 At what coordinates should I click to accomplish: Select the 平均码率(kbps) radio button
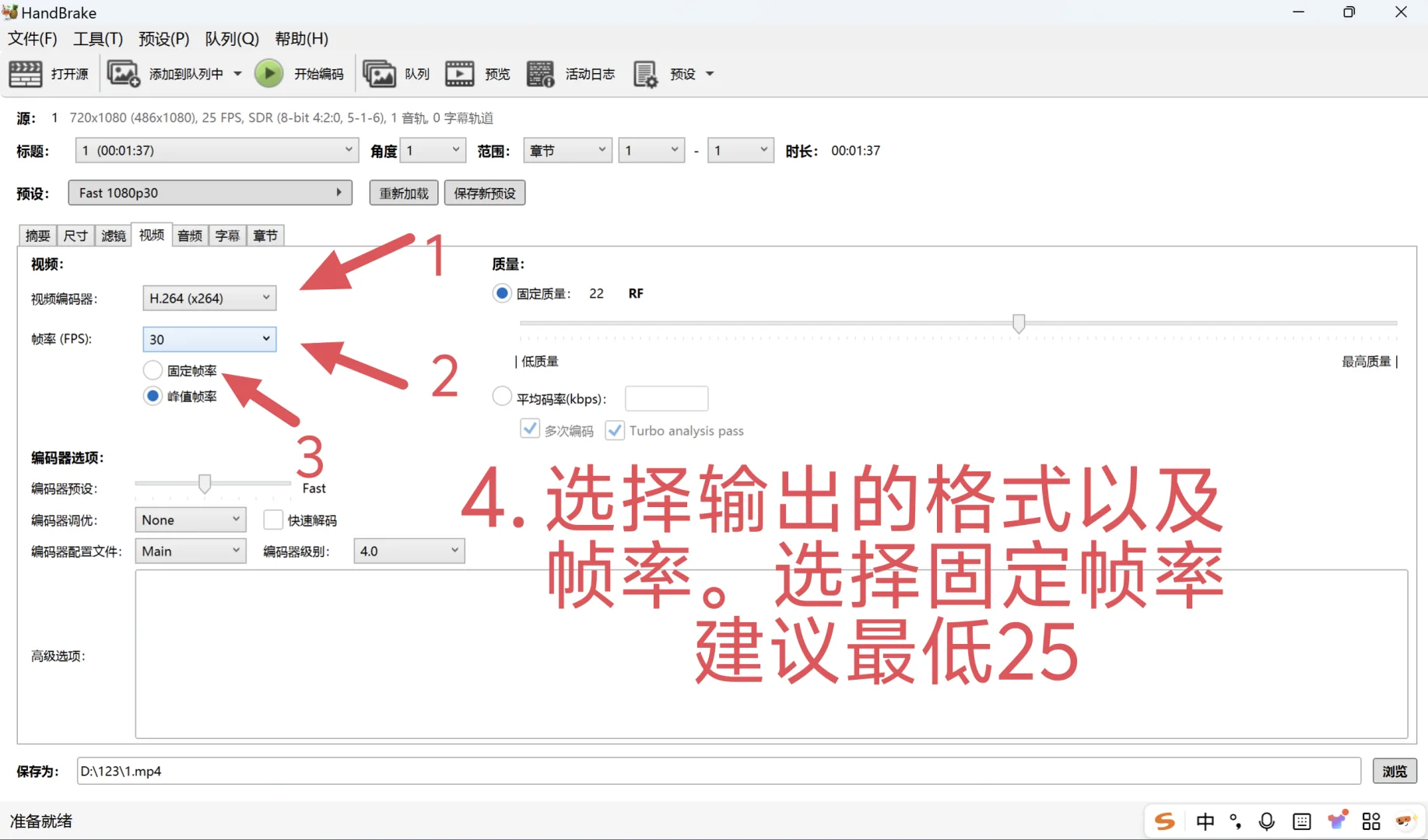502,397
